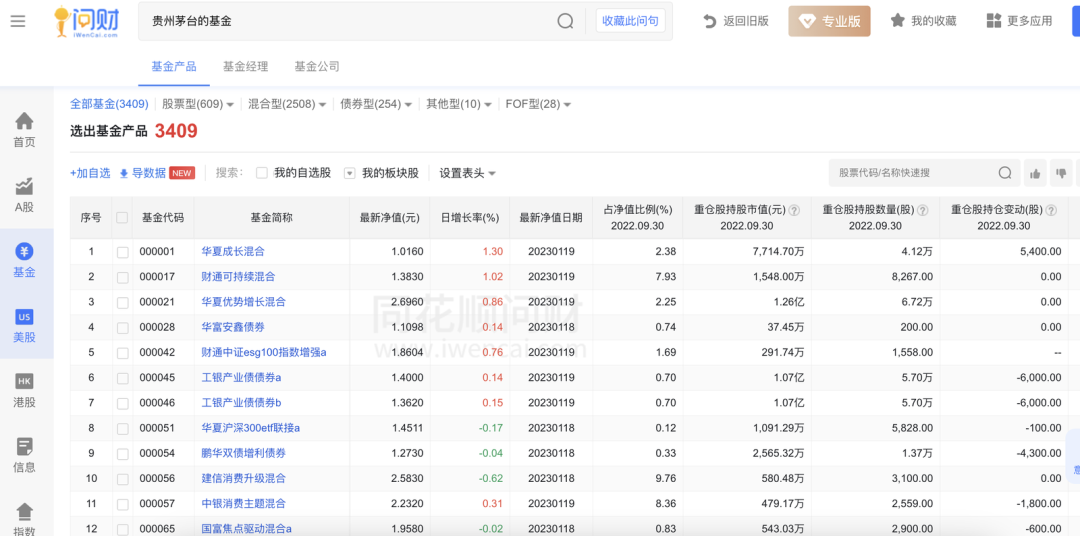Sort by 日增长率(%) column header
The height and width of the screenshot is (536, 1080).
tap(470, 218)
